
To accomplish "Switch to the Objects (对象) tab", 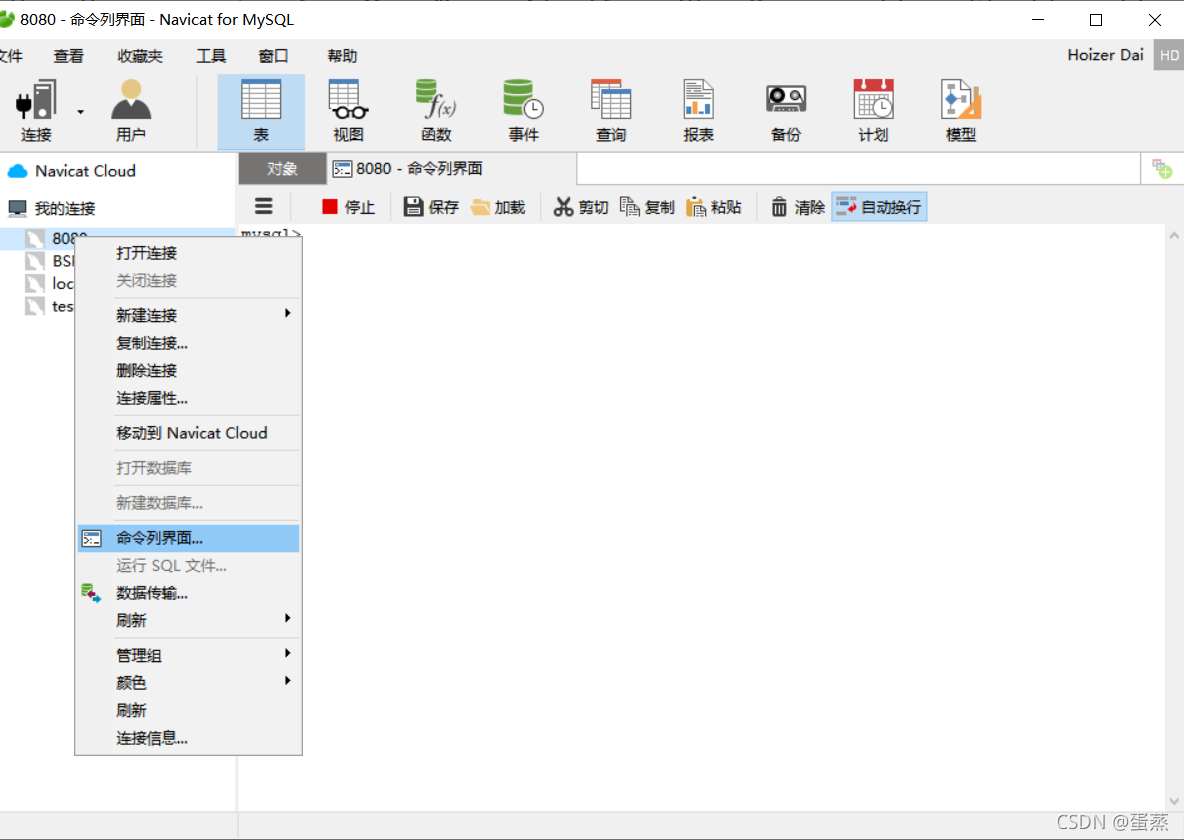I will (x=282, y=168).
